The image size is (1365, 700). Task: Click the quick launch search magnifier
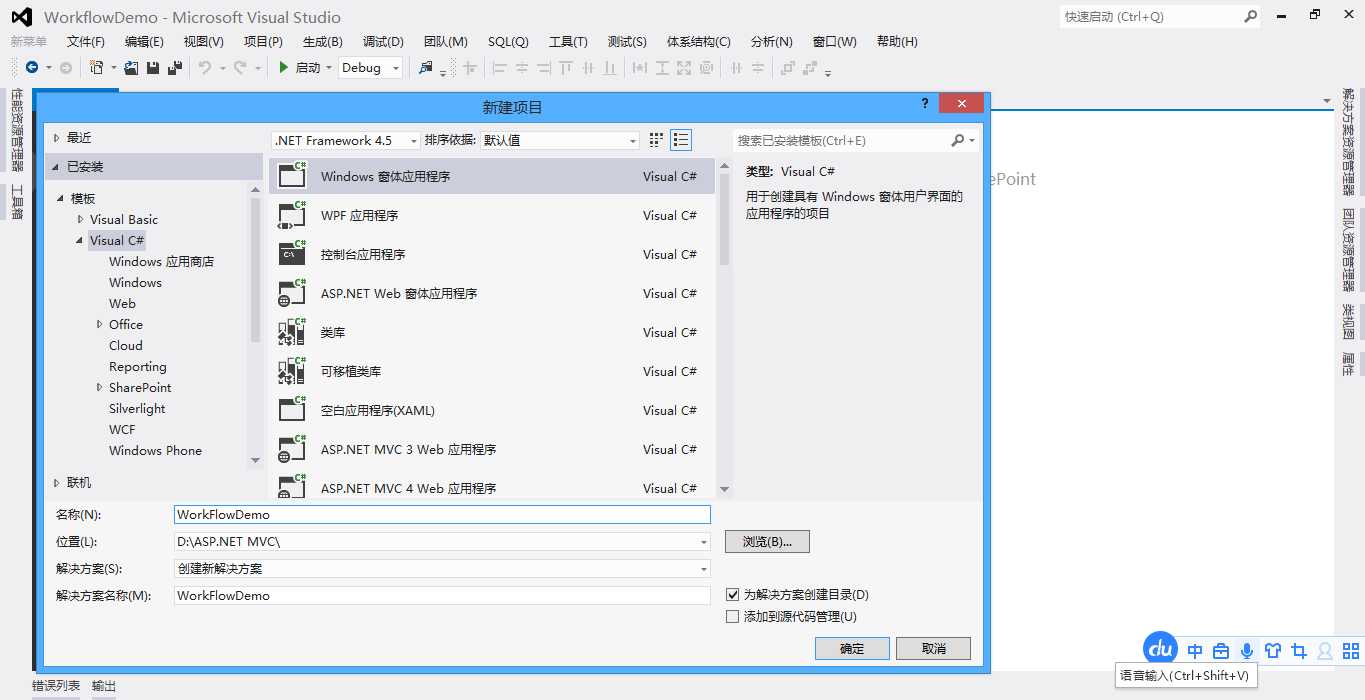pyautogui.click(x=1250, y=16)
